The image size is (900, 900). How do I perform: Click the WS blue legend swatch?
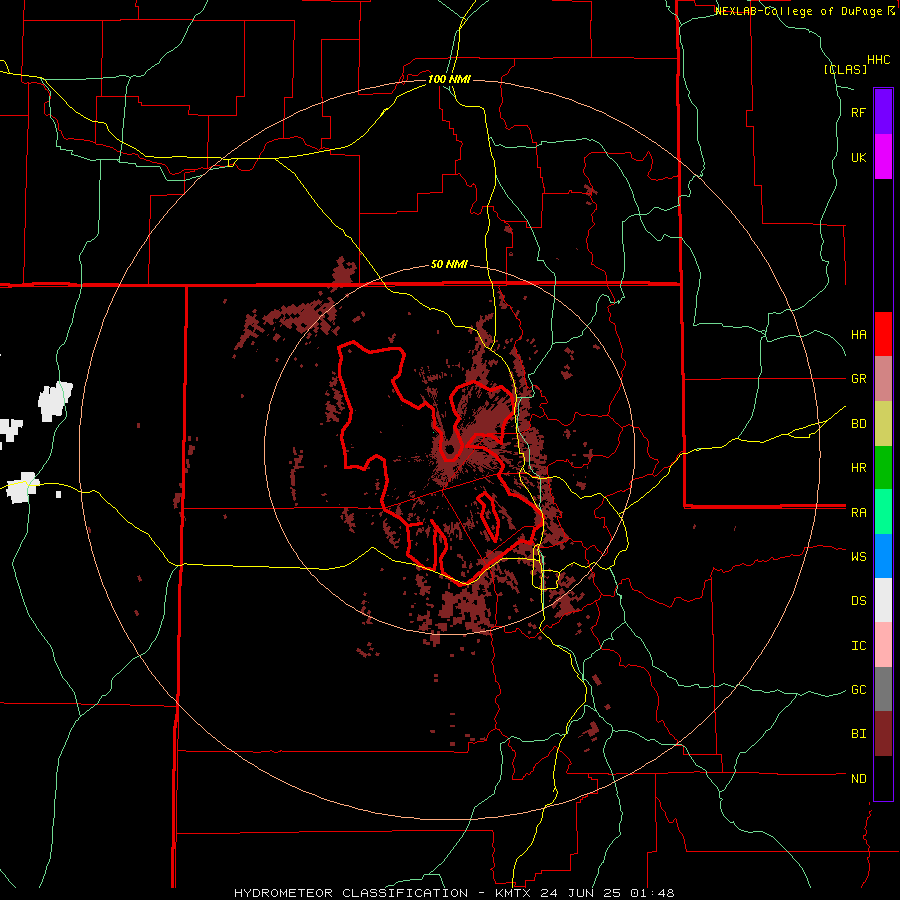click(883, 556)
